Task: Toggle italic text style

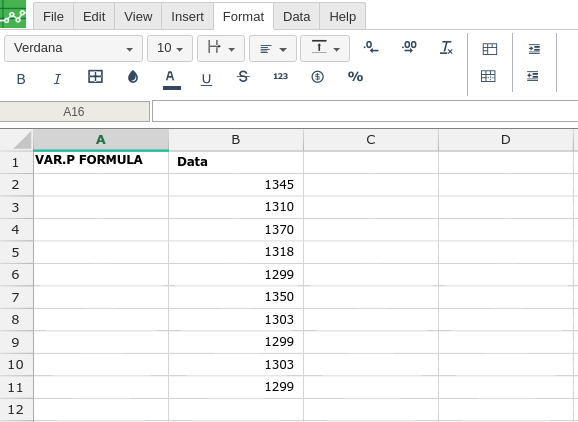Action: pyautogui.click(x=57, y=79)
